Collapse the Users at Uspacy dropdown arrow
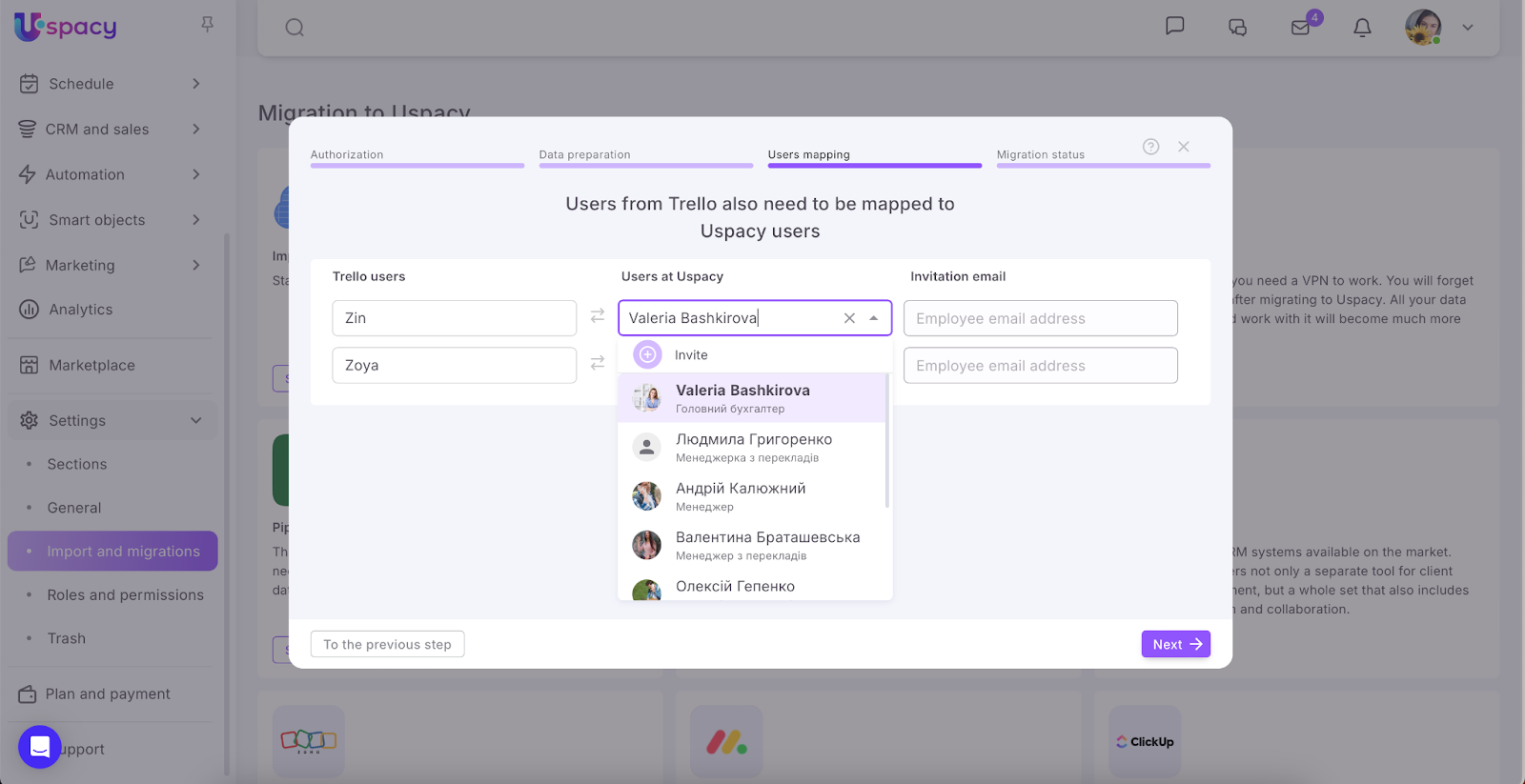1525x784 pixels. (874, 318)
